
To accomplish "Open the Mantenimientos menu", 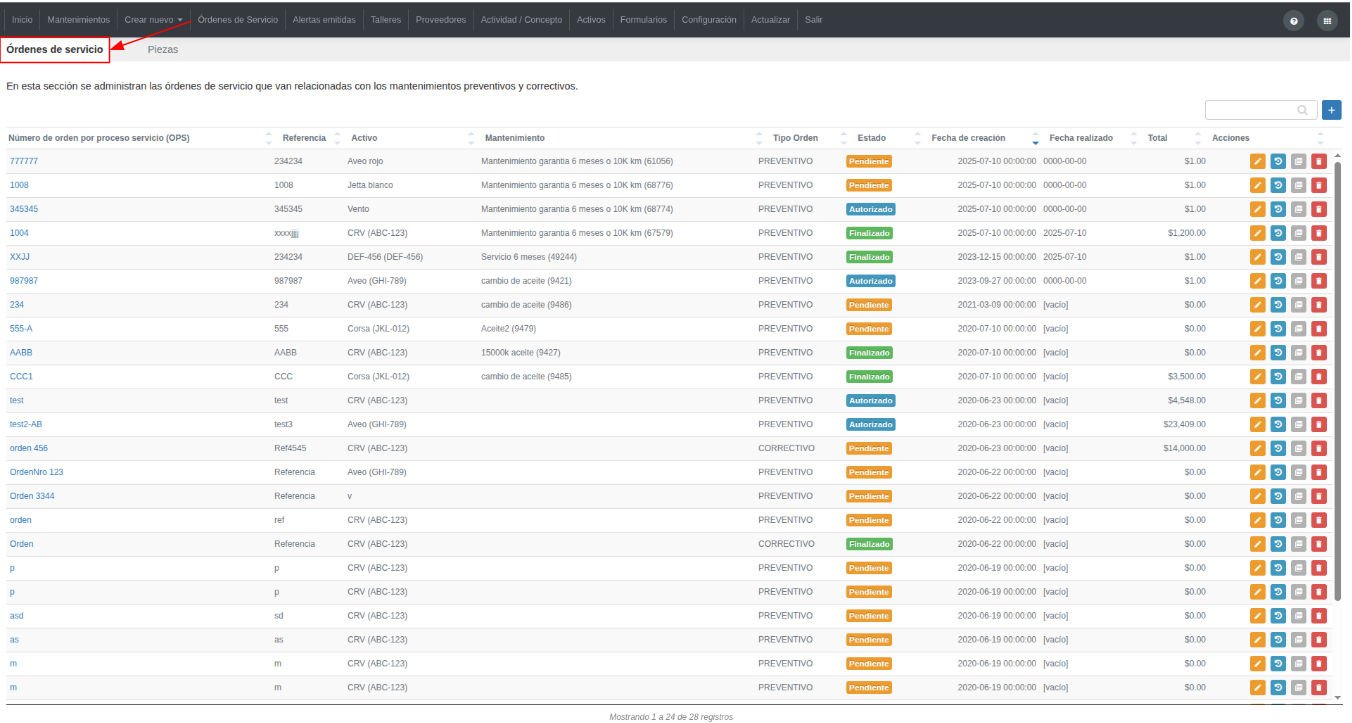I will (x=79, y=20).
